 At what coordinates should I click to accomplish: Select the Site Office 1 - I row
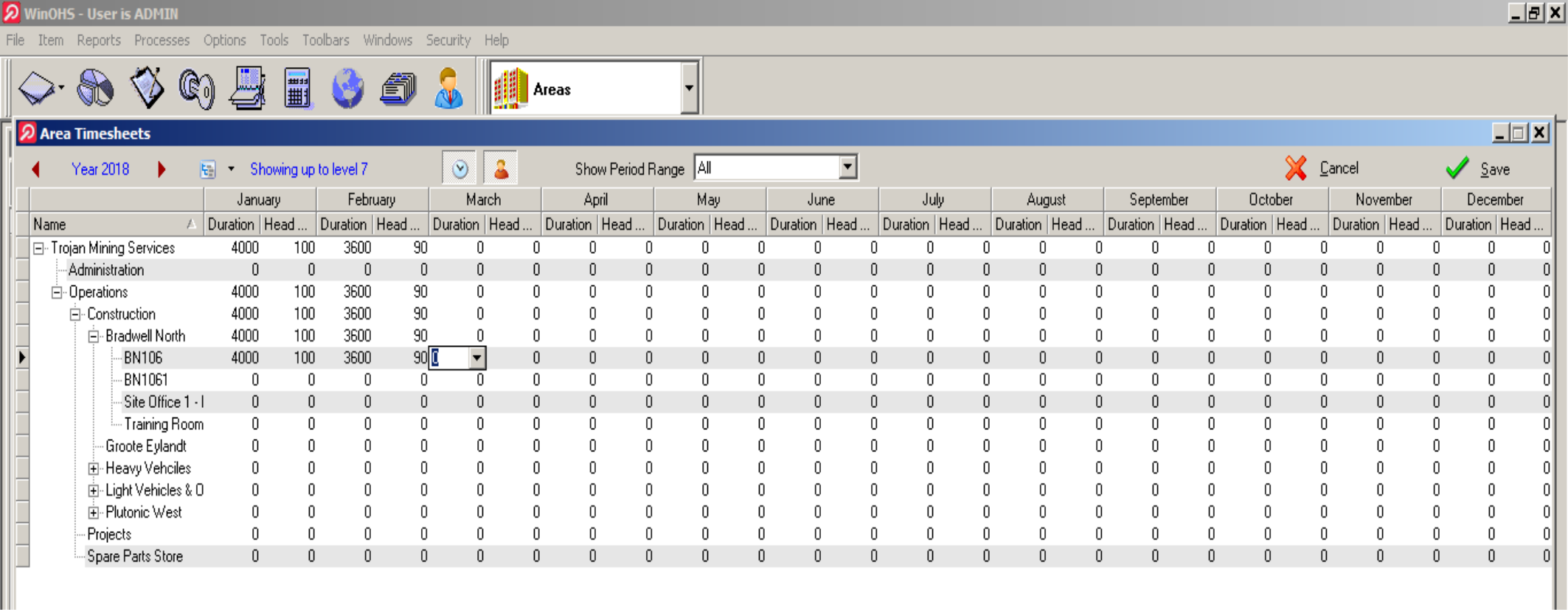coord(164,402)
